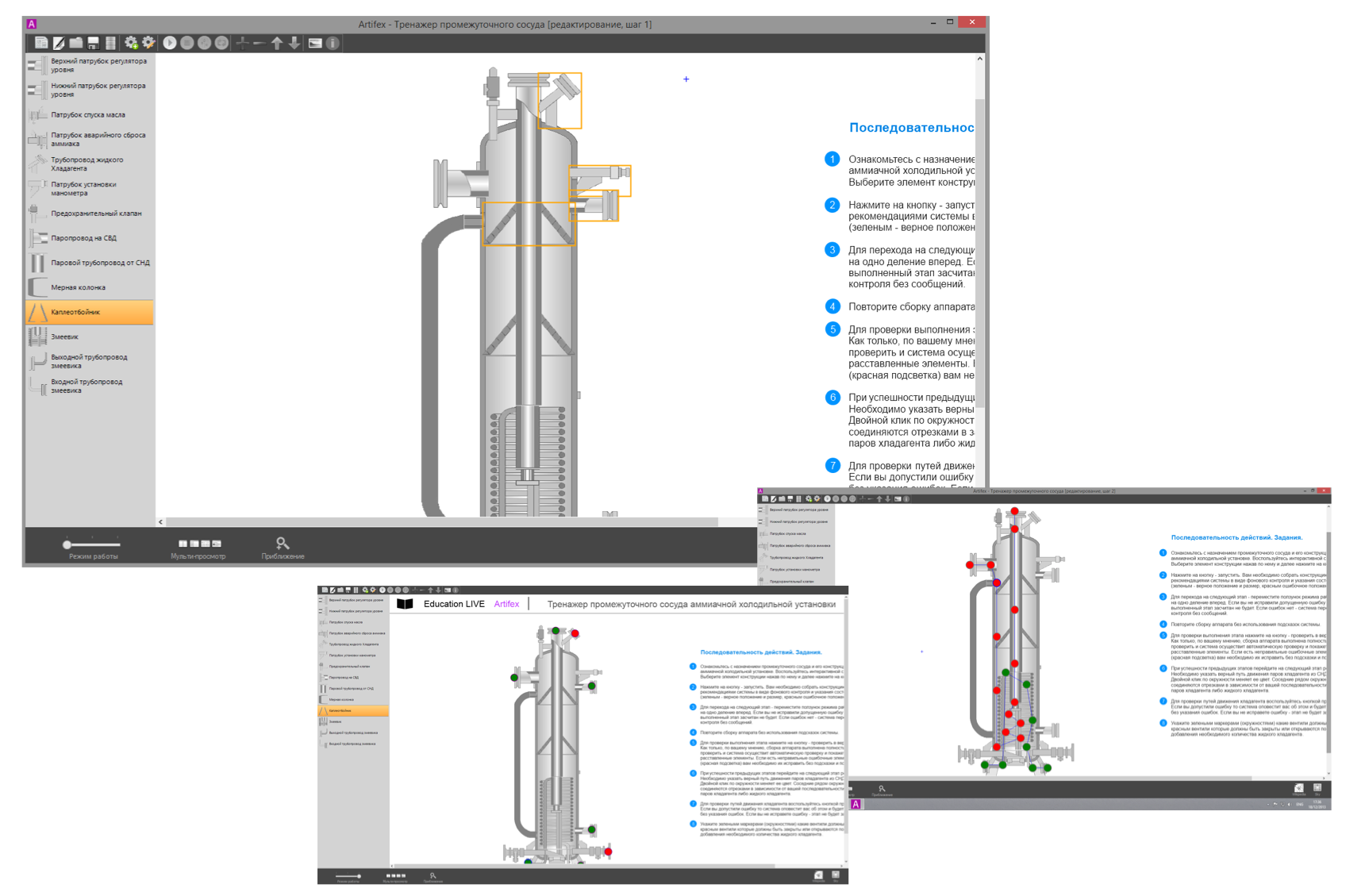1369x896 pixels.
Task: Select 'Патрубок спуска масла' in element list
Action: pyautogui.click(x=90, y=115)
